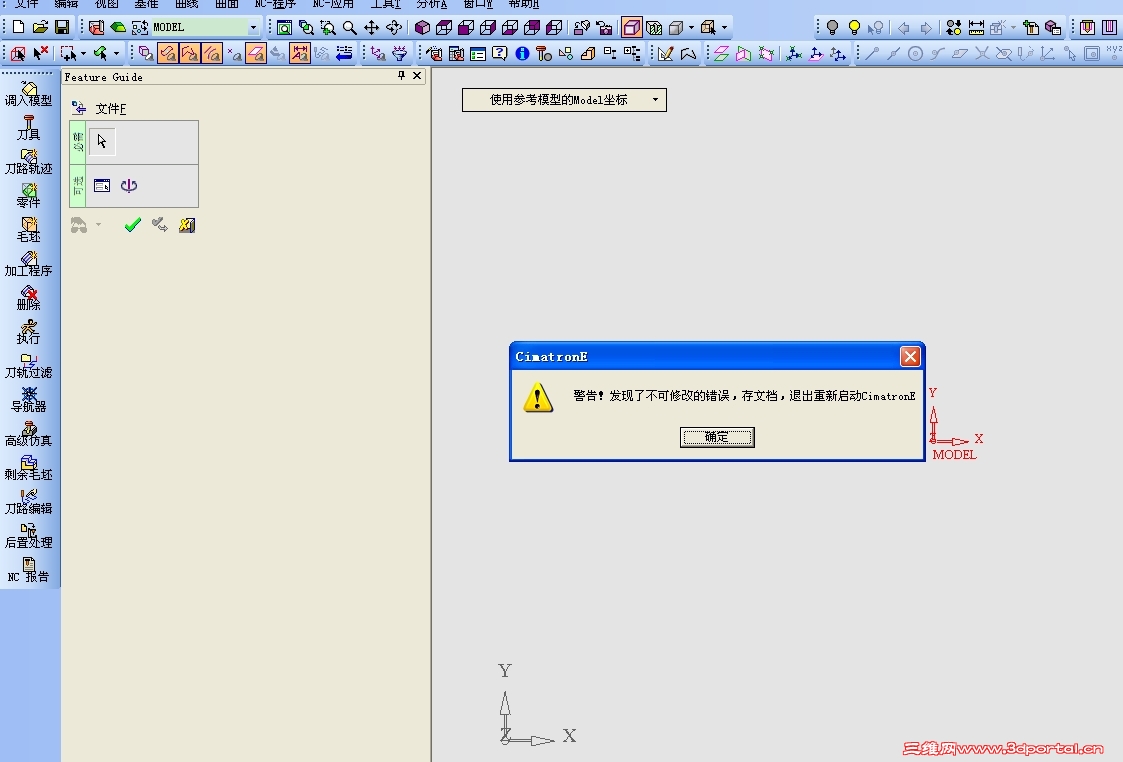
Task: Click the yellow cancel icon in Feature Guide
Action: [x=187, y=226]
